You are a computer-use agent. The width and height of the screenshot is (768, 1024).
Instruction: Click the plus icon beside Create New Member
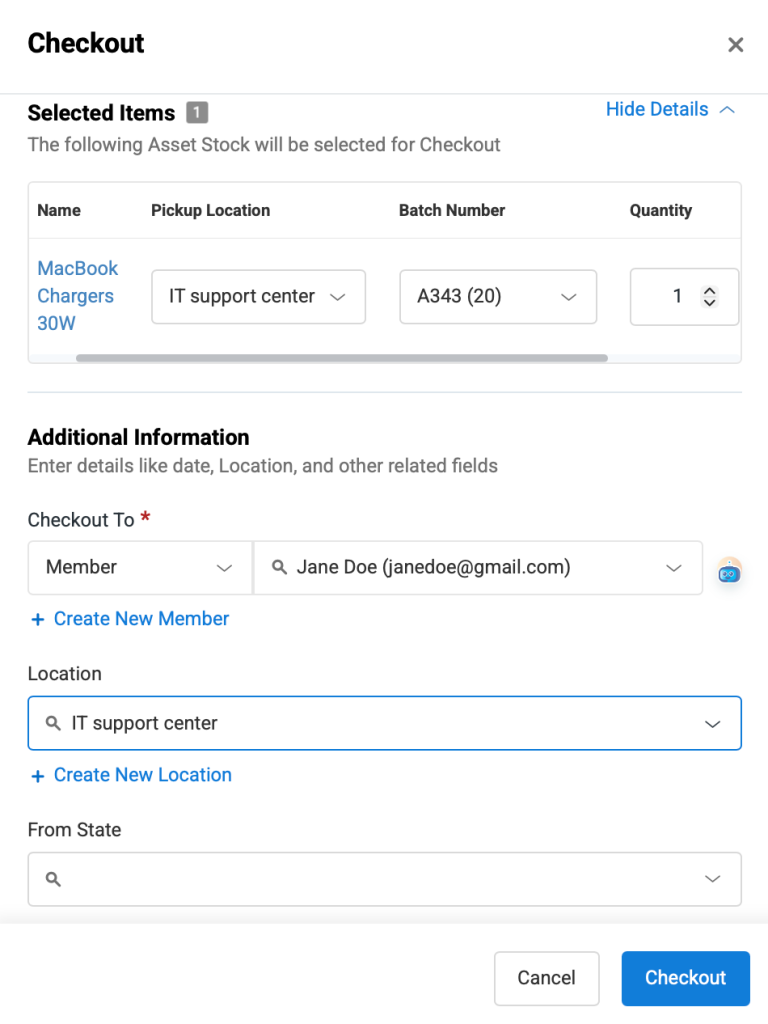(38, 619)
